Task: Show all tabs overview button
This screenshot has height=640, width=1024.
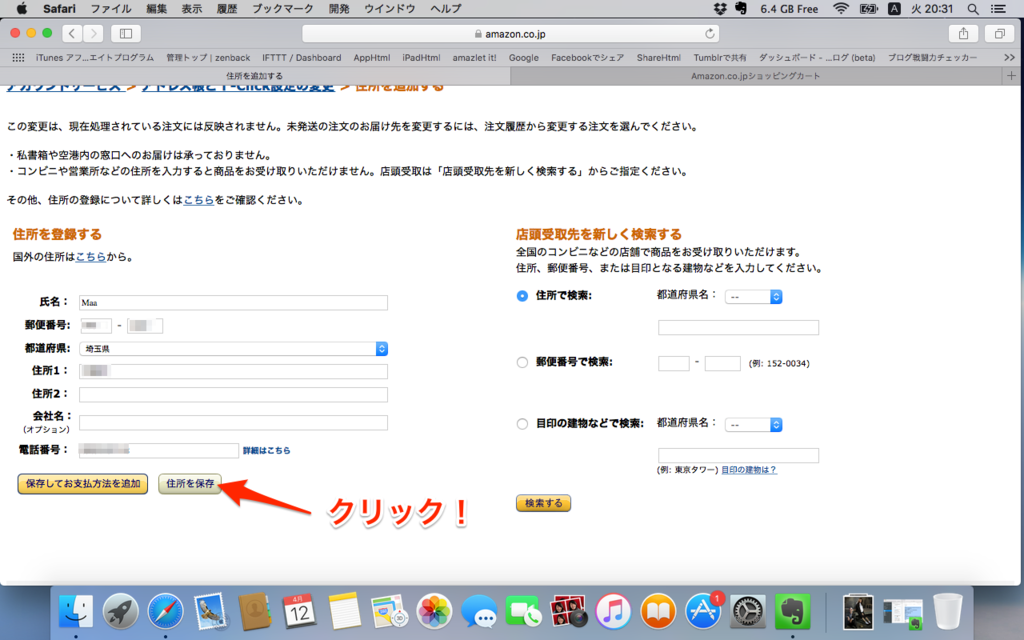Action: coord(999,33)
